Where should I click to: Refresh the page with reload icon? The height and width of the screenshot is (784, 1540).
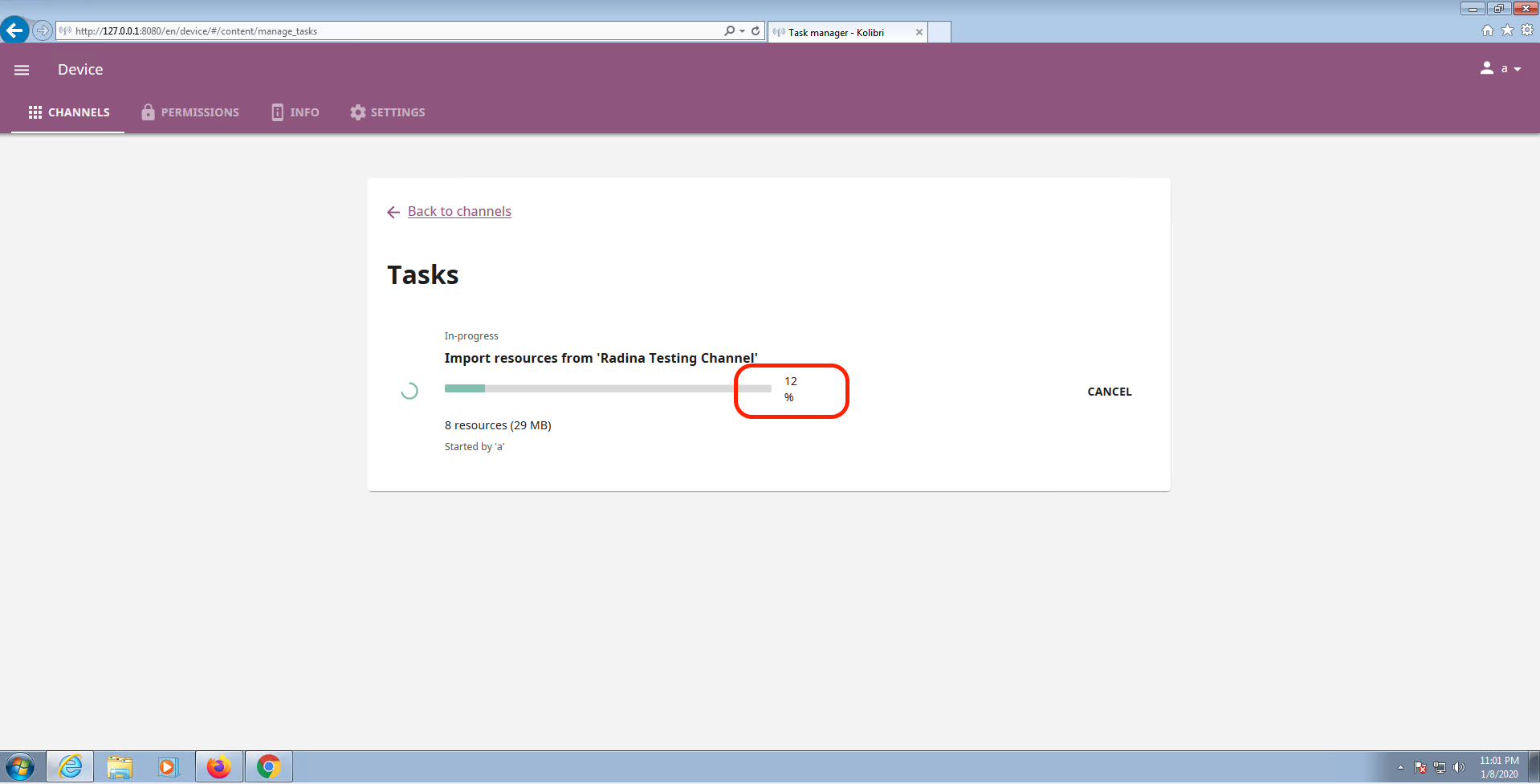[x=756, y=30]
